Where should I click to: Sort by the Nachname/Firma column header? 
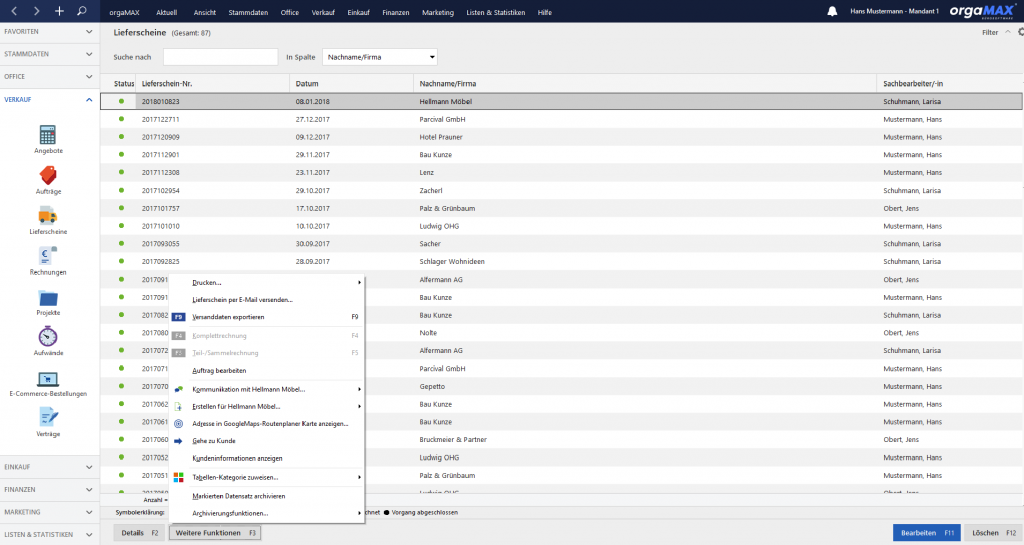tap(645, 84)
